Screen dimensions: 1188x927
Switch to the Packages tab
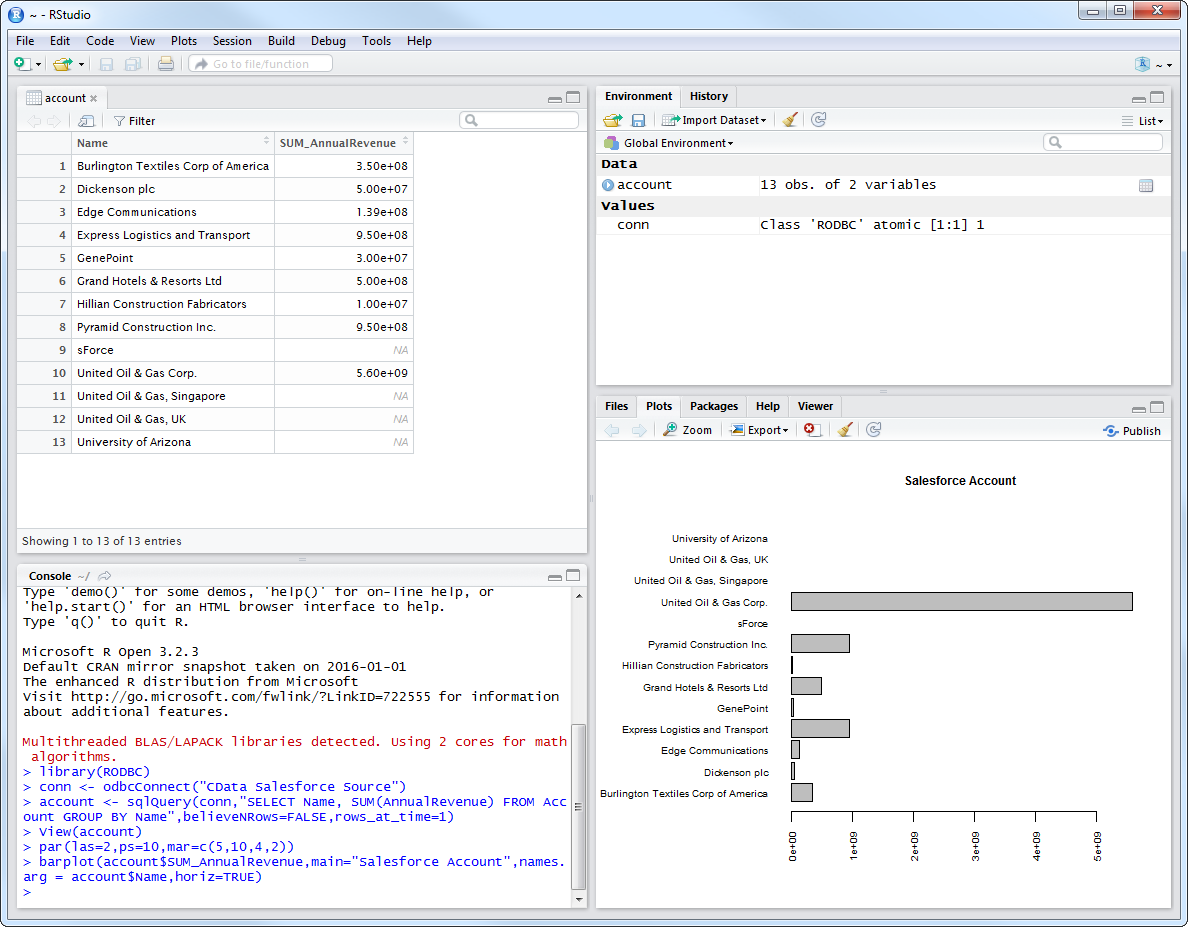pyautogui.click(x=713, y=406)
